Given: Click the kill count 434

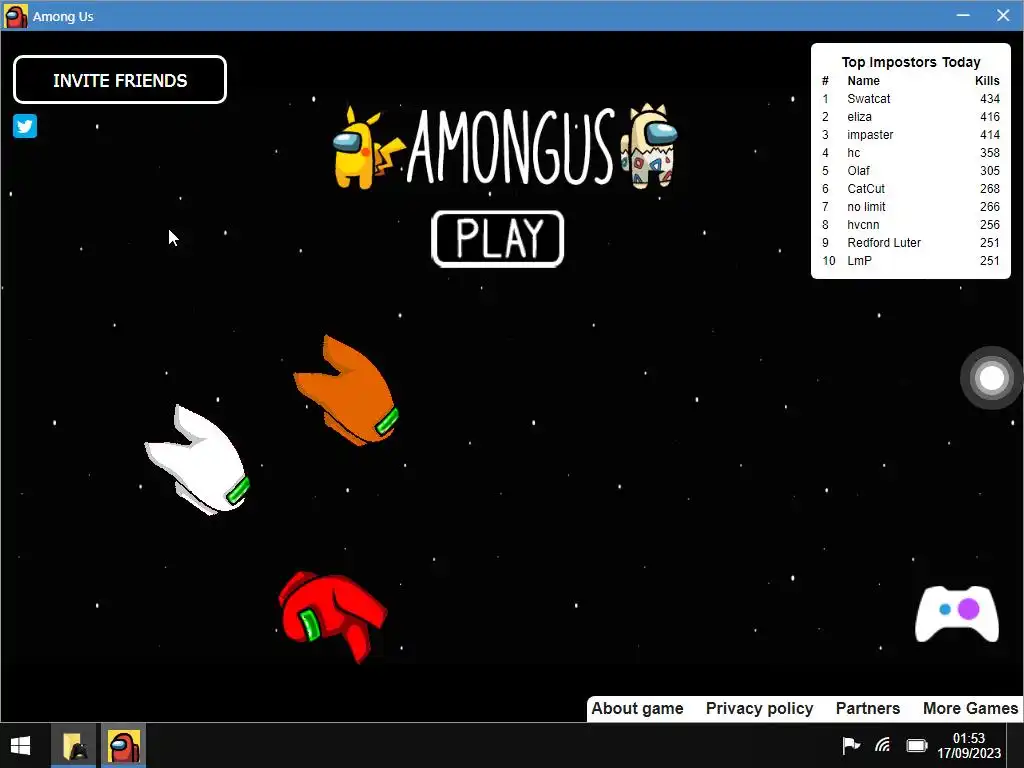Looking at the screenshot, I should pyautogui.click(x=990, y=99).
